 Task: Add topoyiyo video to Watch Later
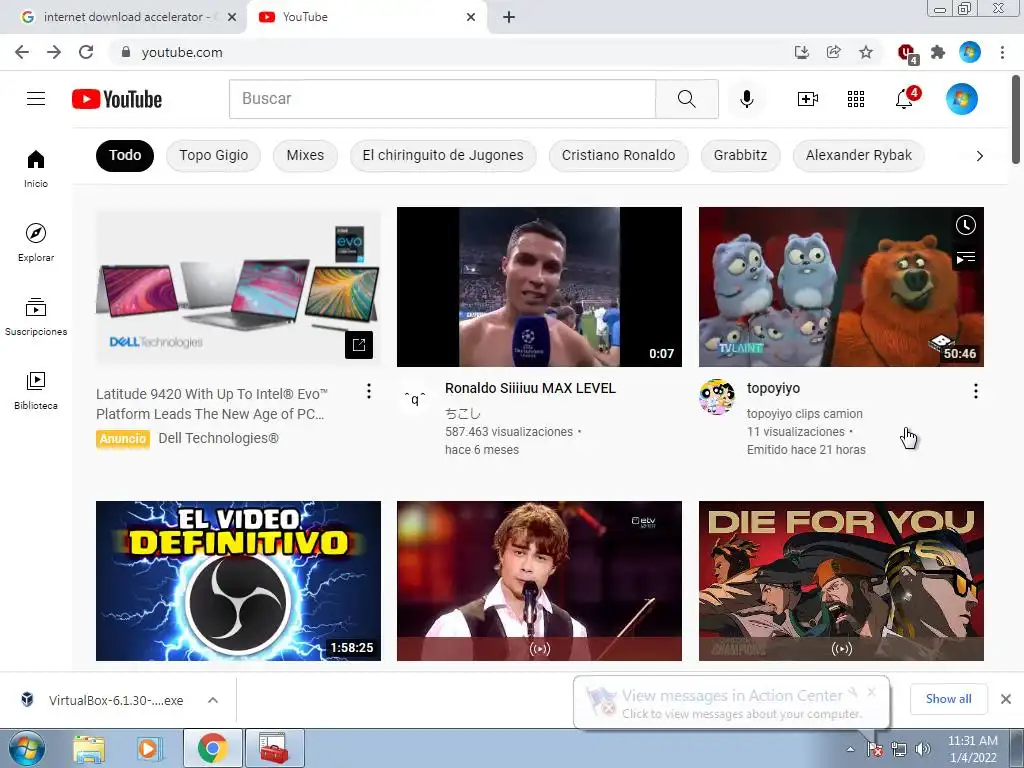pos(965,225)
